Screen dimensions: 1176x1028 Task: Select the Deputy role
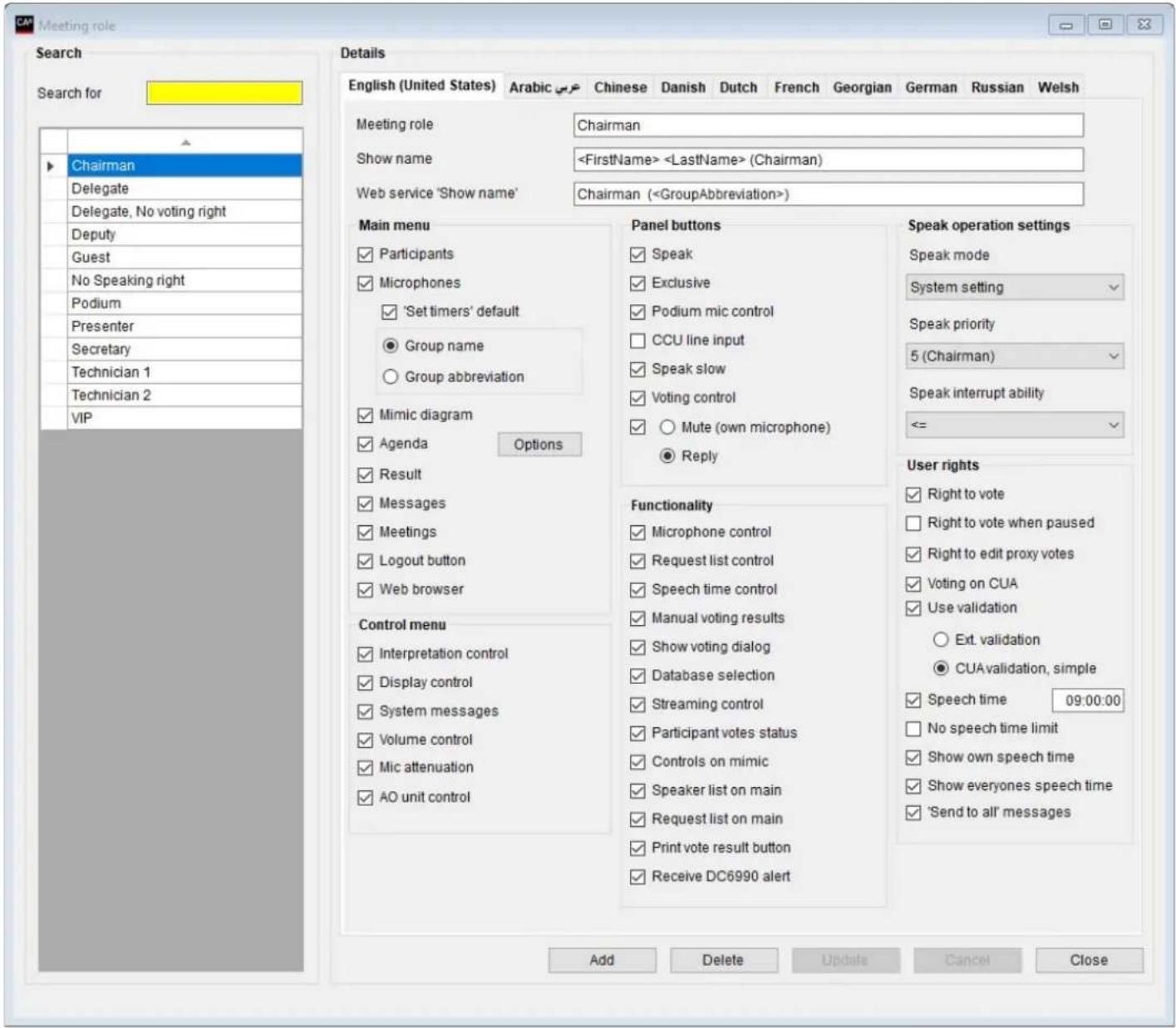(185, 234)
